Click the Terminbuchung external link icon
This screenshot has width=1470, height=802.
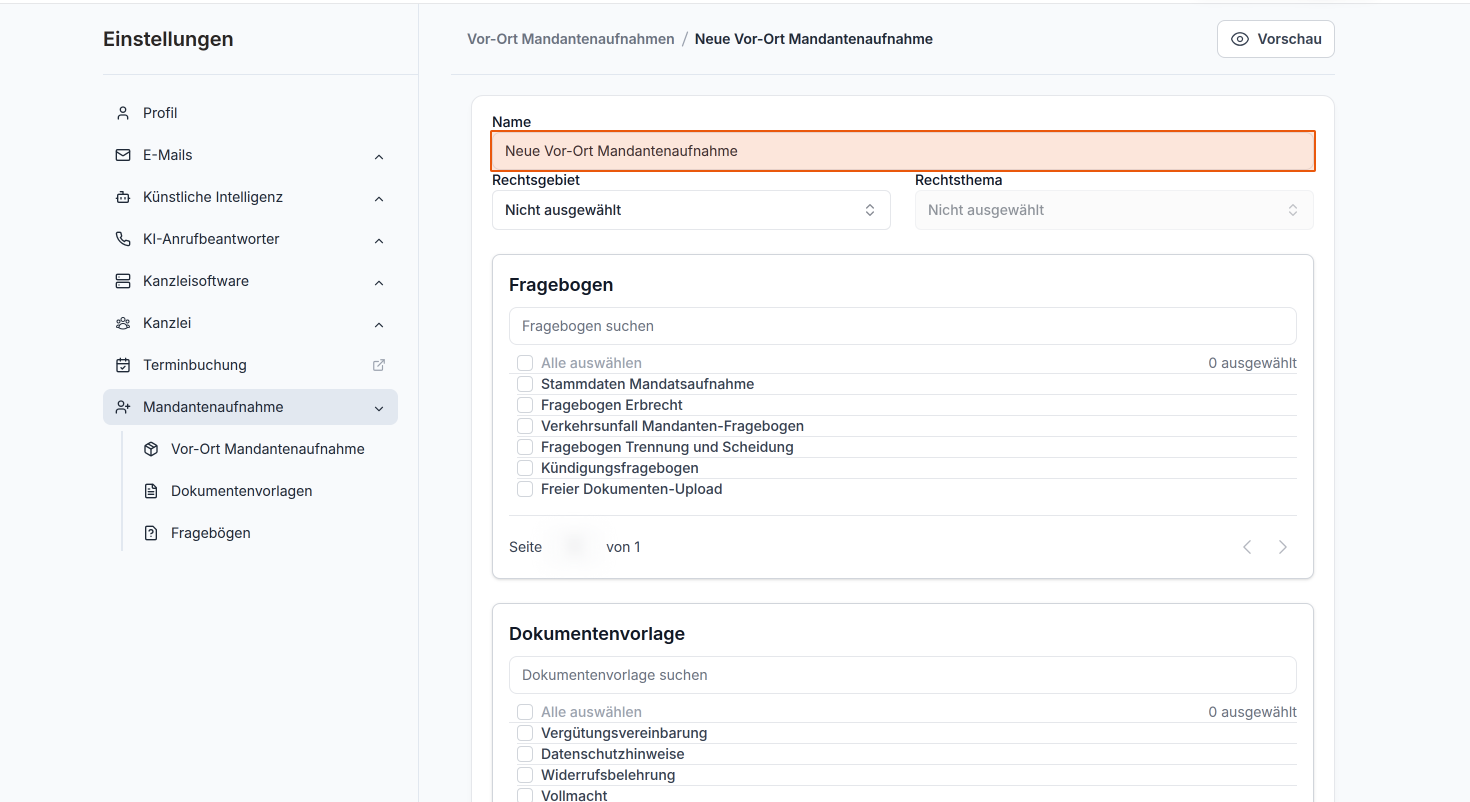coord(379,365)
